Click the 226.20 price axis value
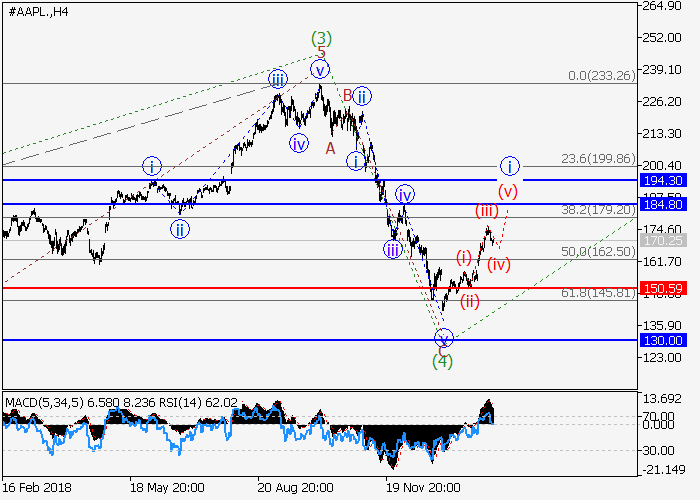 pos(662,102)
